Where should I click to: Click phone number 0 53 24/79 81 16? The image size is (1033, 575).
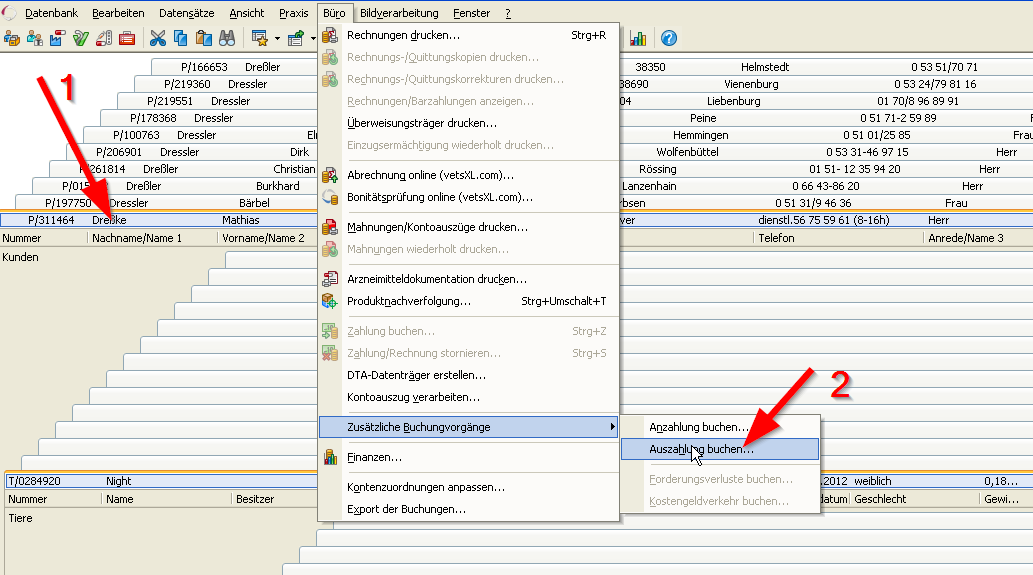pos(935,84)
